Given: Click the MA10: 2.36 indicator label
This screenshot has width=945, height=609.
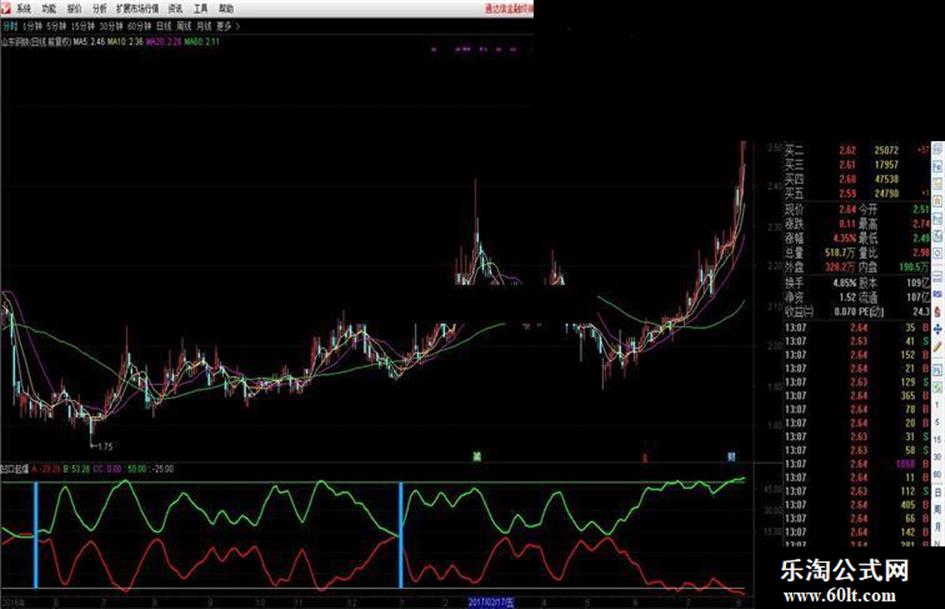Looking at the screenshot, I should point(126,42).
